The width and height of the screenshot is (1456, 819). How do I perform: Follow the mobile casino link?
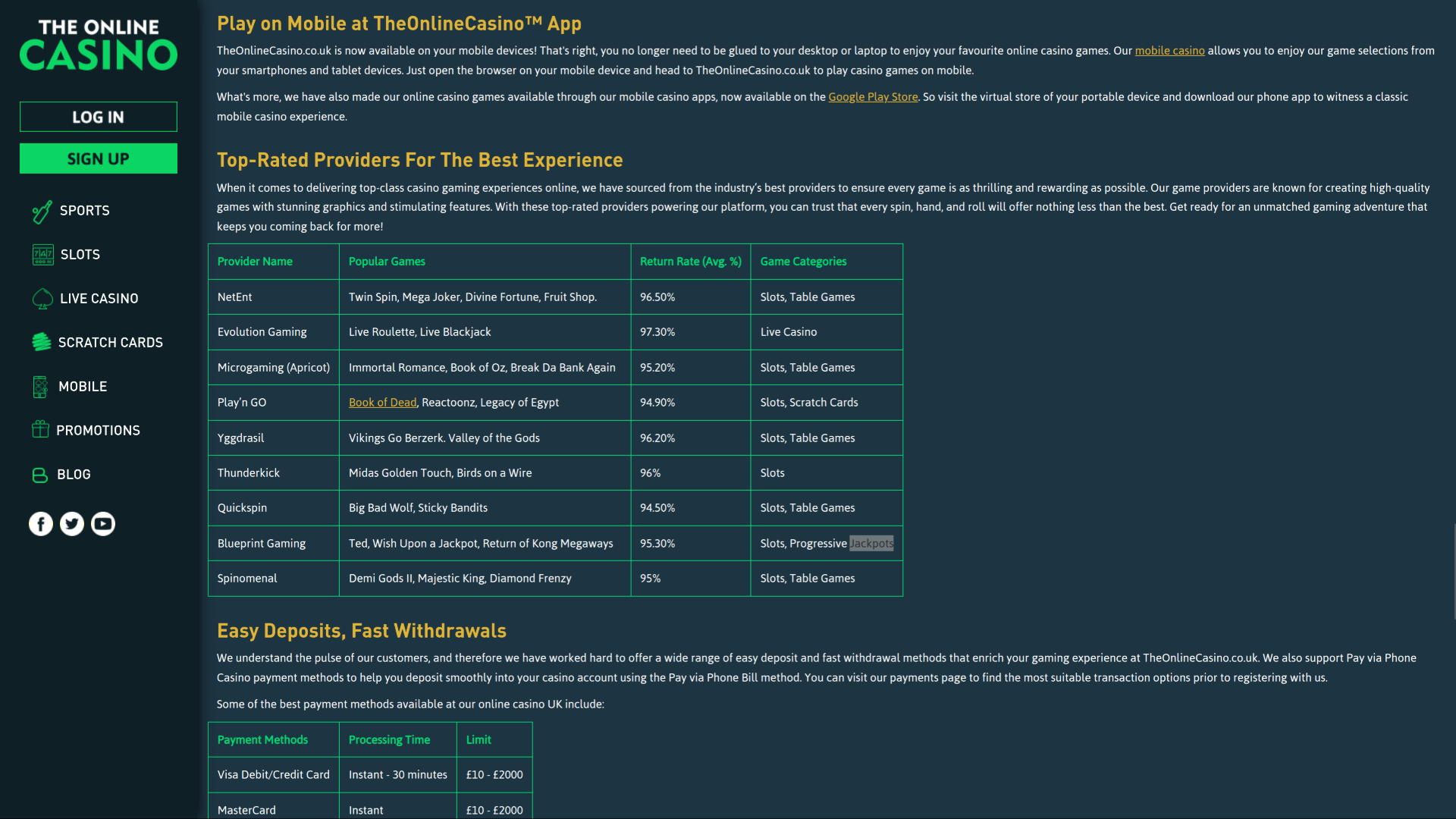click(1169, 51)
